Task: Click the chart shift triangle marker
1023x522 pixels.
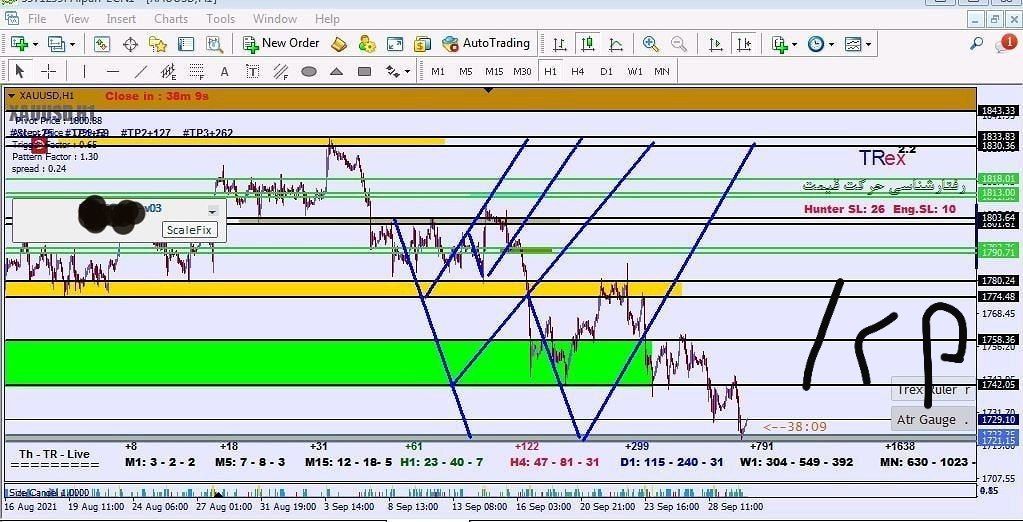Action: coord(488,91)
